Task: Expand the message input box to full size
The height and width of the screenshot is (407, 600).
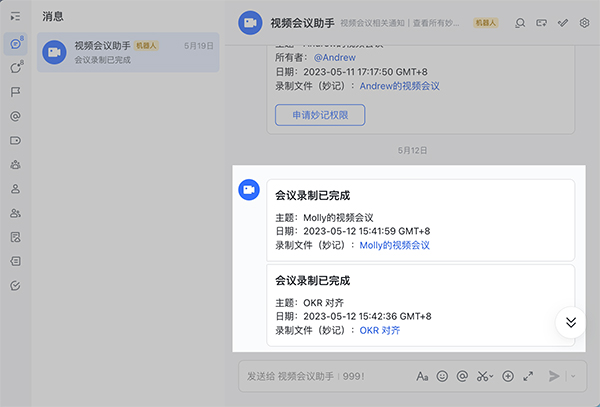Action: coord(527,377)
